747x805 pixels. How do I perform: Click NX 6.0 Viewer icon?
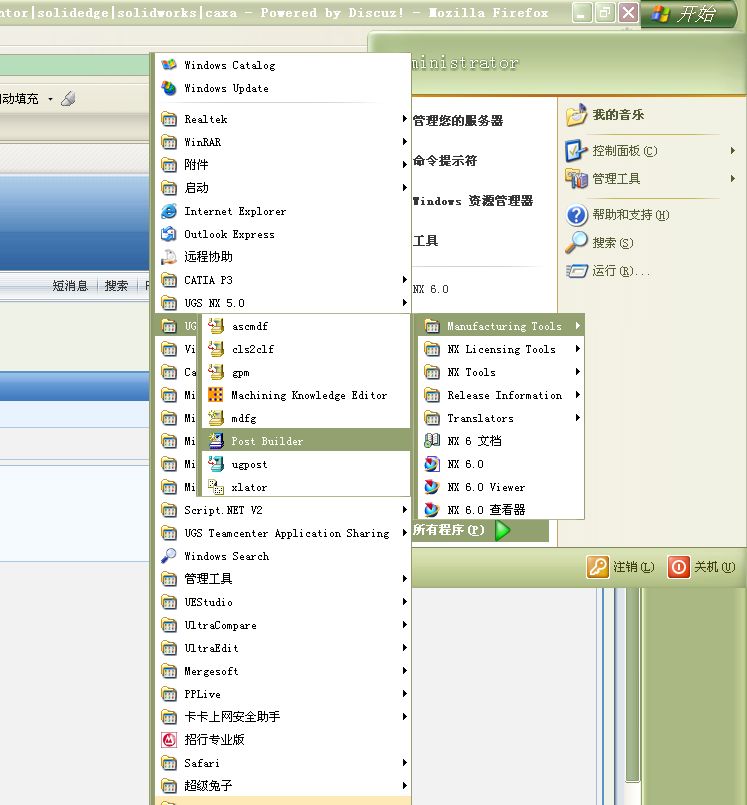pyautogui.click(x=432, y=487)
